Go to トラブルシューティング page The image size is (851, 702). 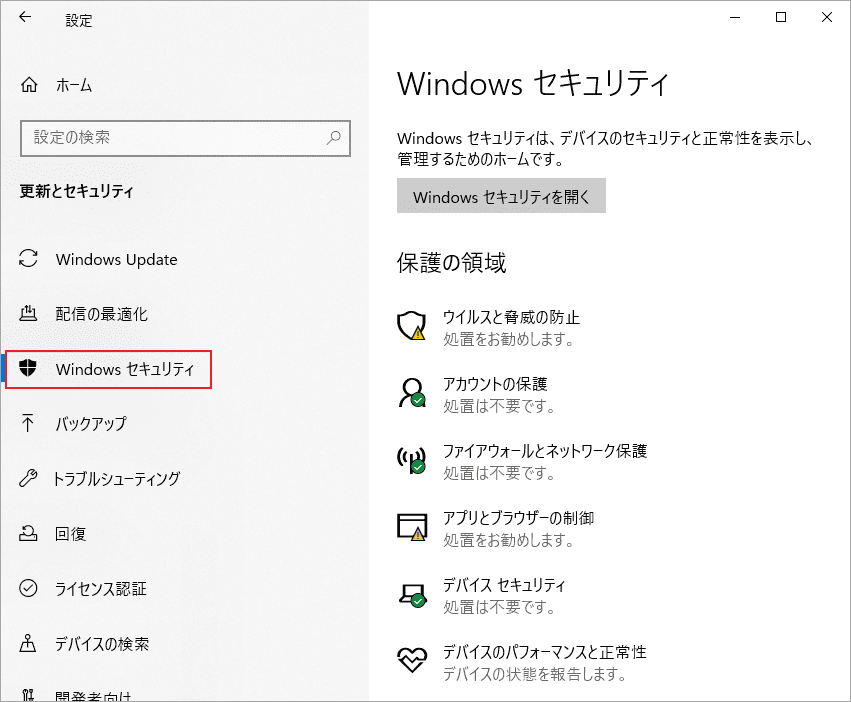[x=117, y=479]
